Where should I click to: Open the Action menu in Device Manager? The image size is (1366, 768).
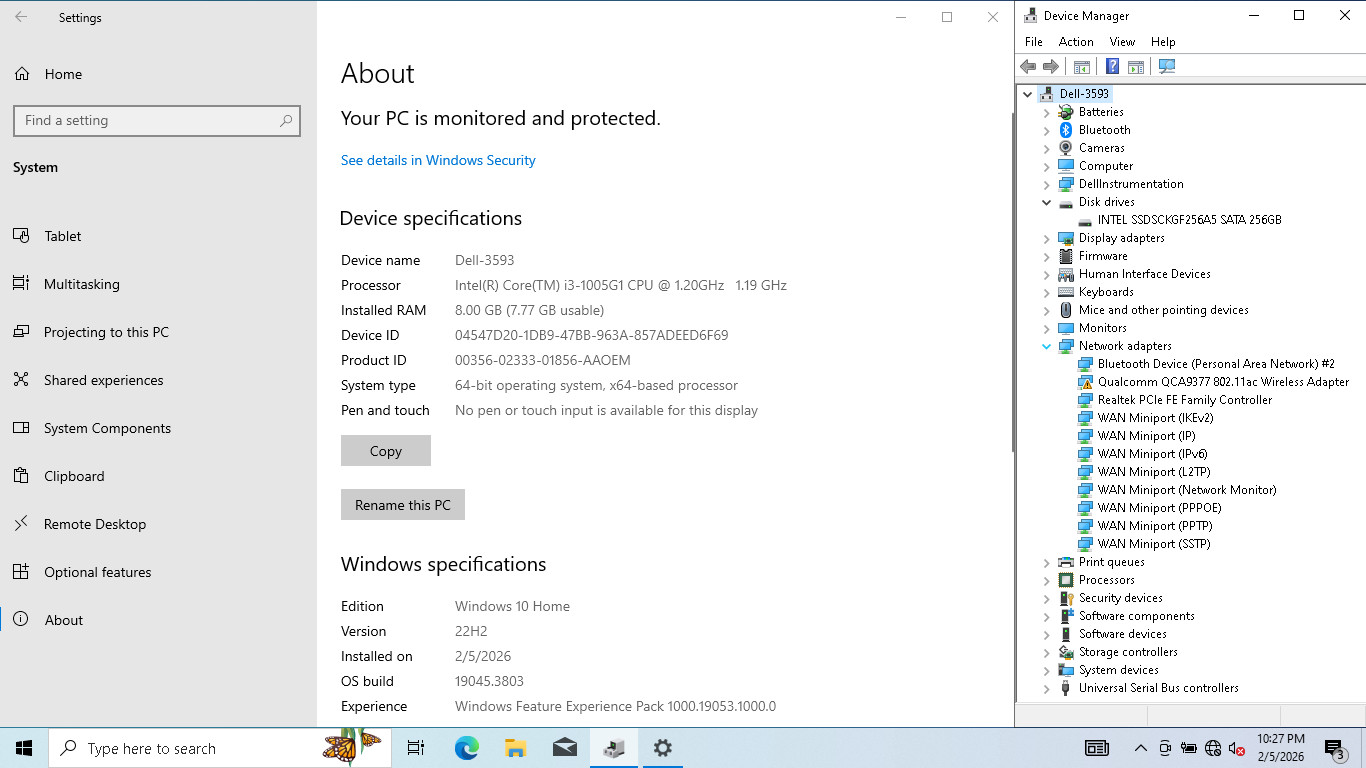click(1076, 42)
